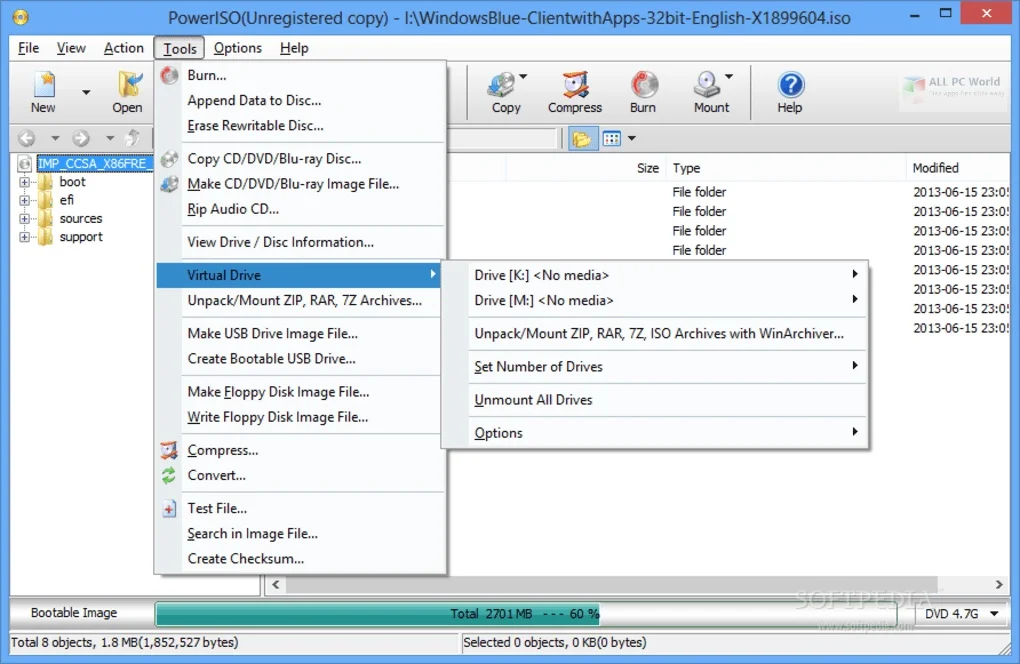1020x664 pixels.
Task: Open the DVD 4.7G media size dropdown
Action: pos(961,614)
